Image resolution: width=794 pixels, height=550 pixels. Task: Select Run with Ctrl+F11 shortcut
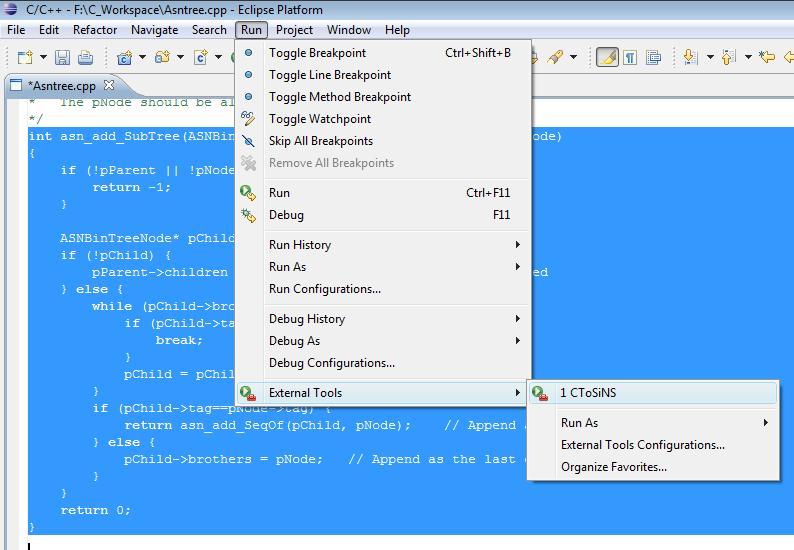383,193
